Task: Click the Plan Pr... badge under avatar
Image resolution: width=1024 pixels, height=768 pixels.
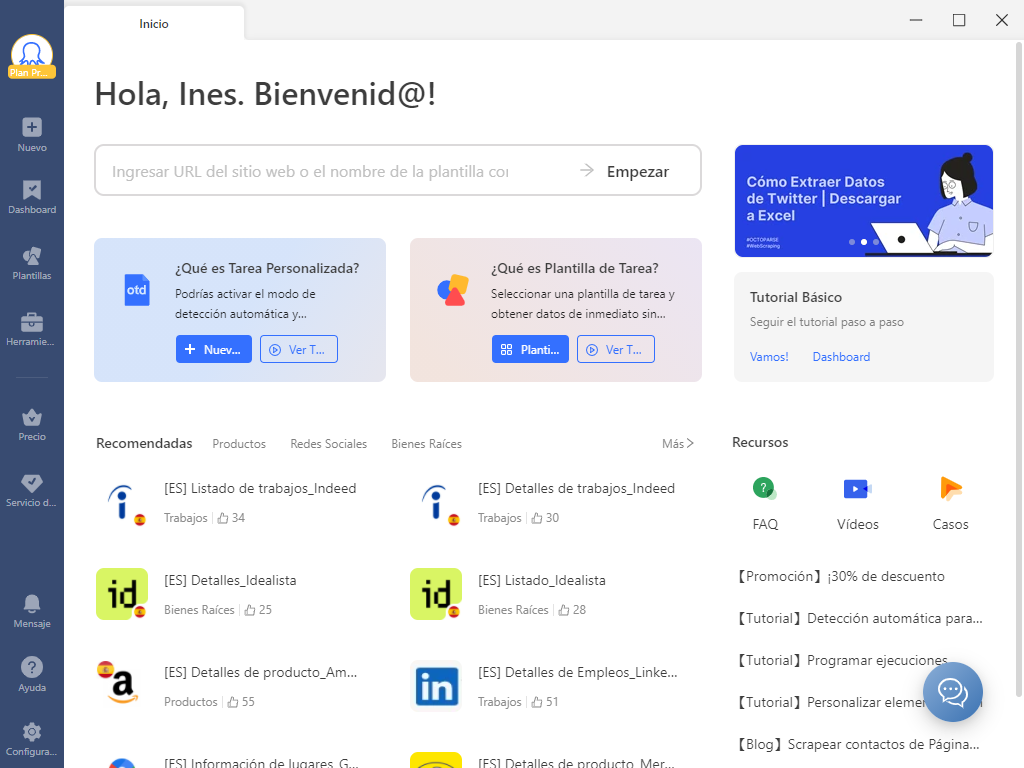Action: click(32, 72)
